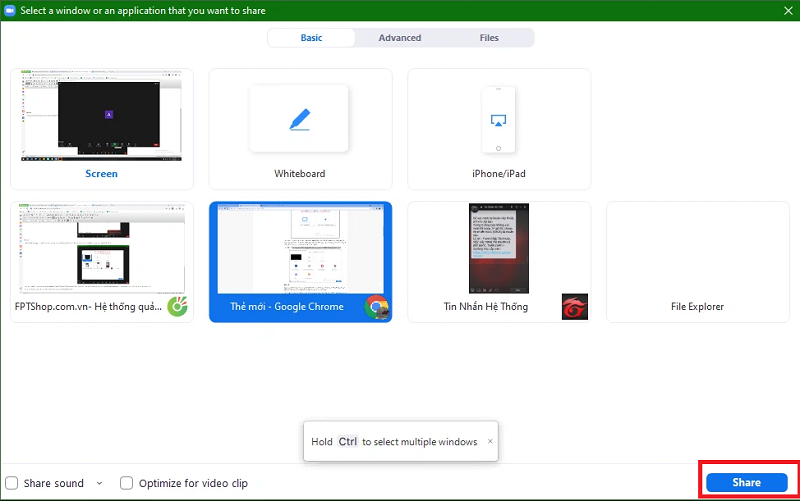The image size is (800, 501).
Task: Choose the Tin Nhắn Hệ Thống window
Action: pos(499,260)
